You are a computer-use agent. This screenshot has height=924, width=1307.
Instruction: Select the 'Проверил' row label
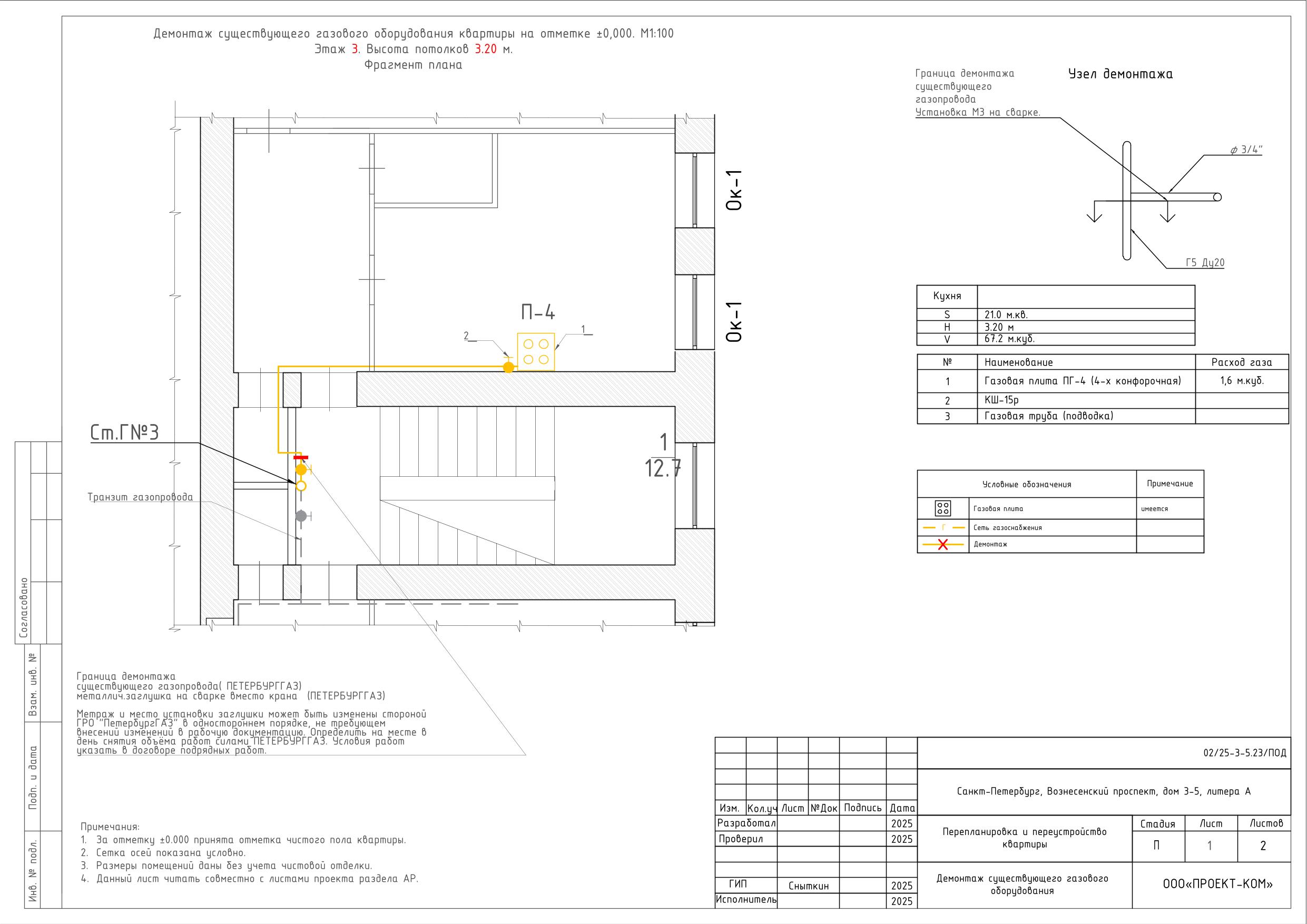741,839
